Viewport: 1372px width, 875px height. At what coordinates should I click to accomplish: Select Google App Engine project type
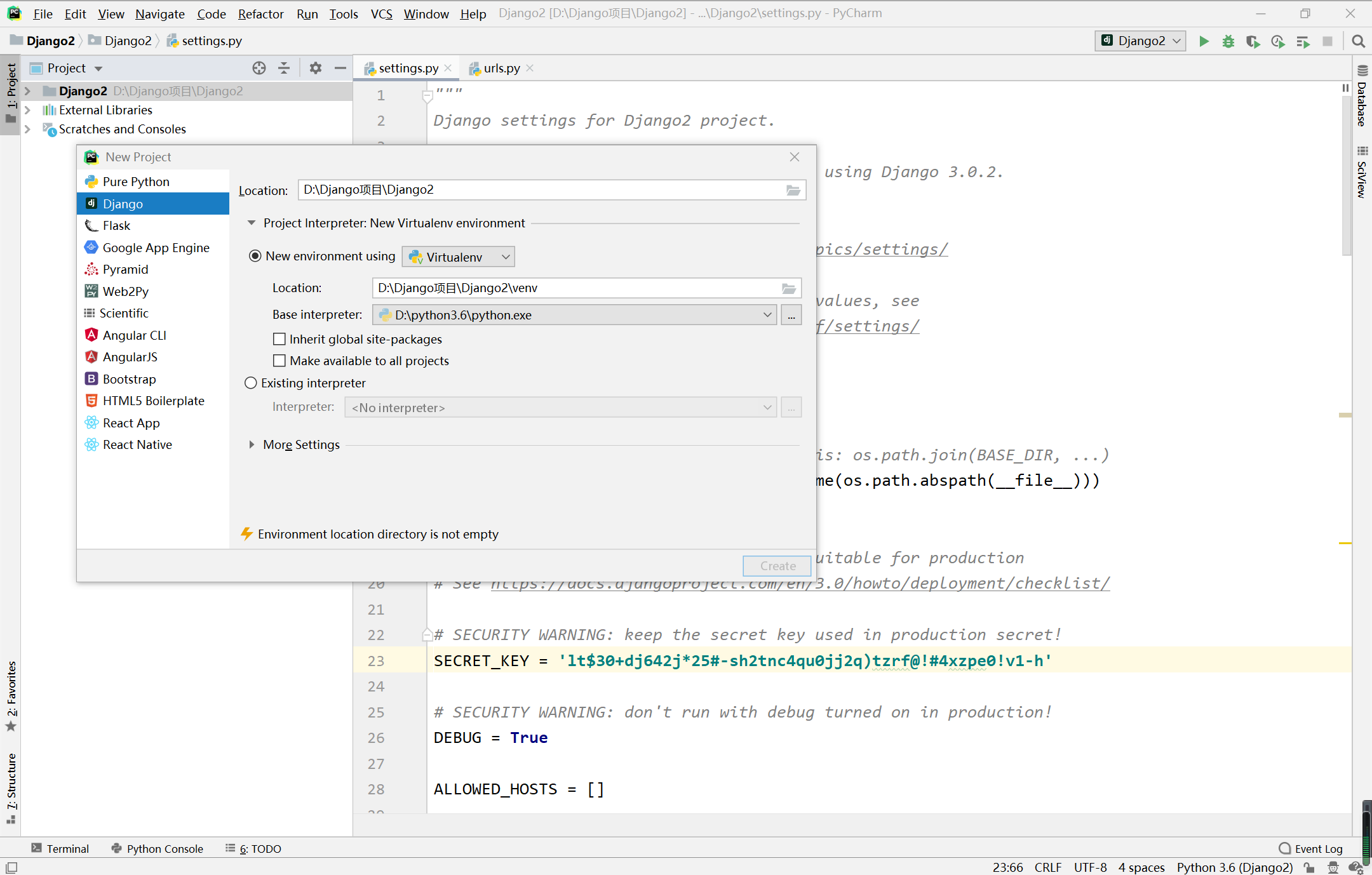(x=152, y=248)
